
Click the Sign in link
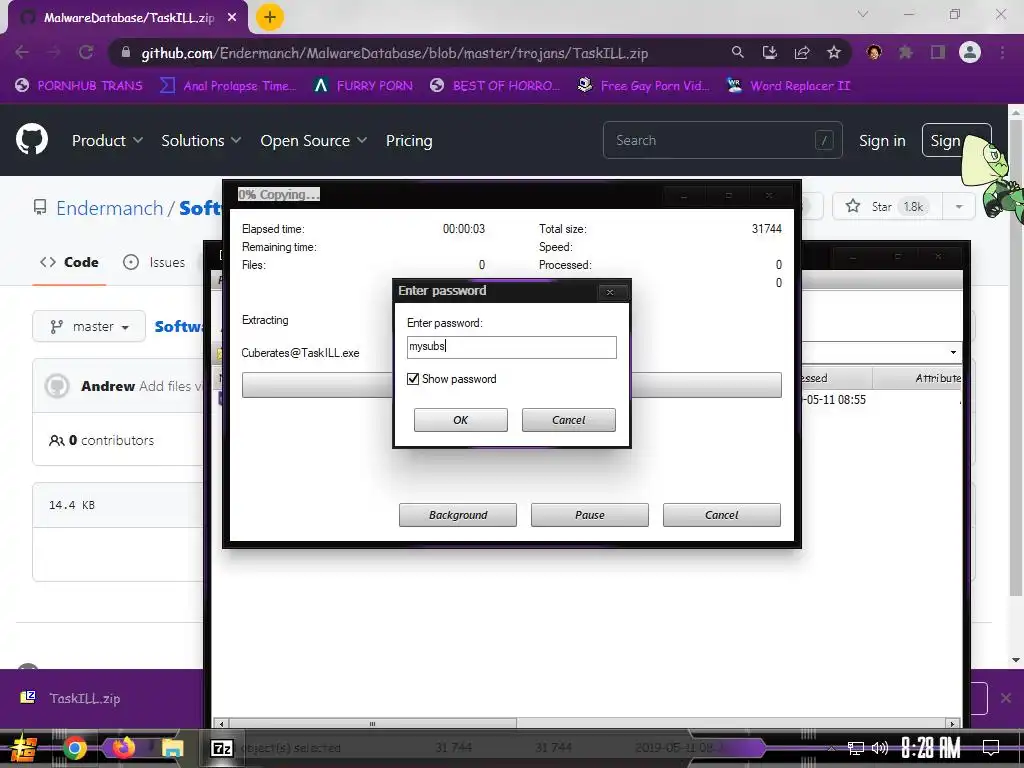click(882, 140)
